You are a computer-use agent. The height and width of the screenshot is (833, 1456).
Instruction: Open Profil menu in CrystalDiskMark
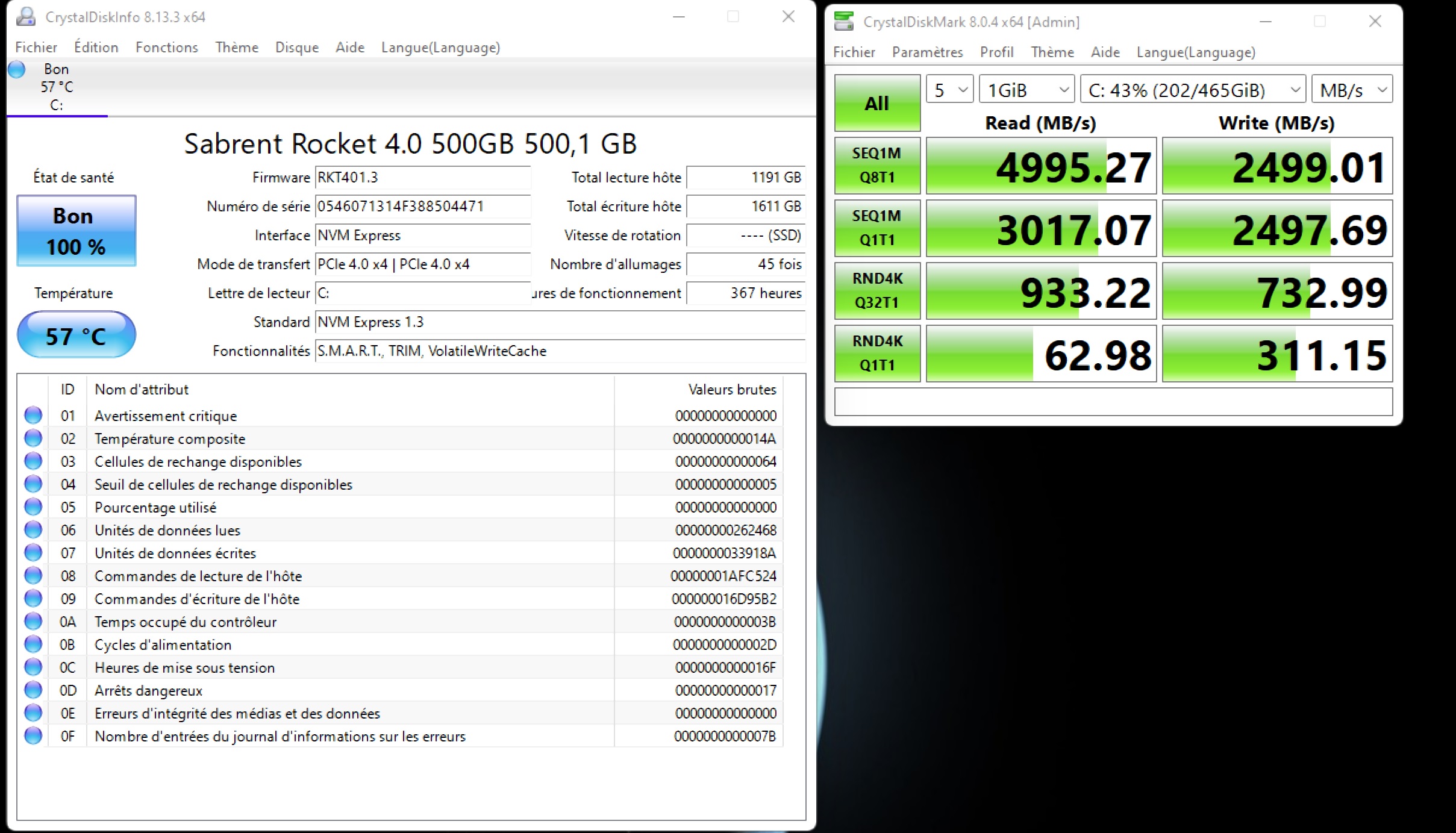[x=997, y=52]
